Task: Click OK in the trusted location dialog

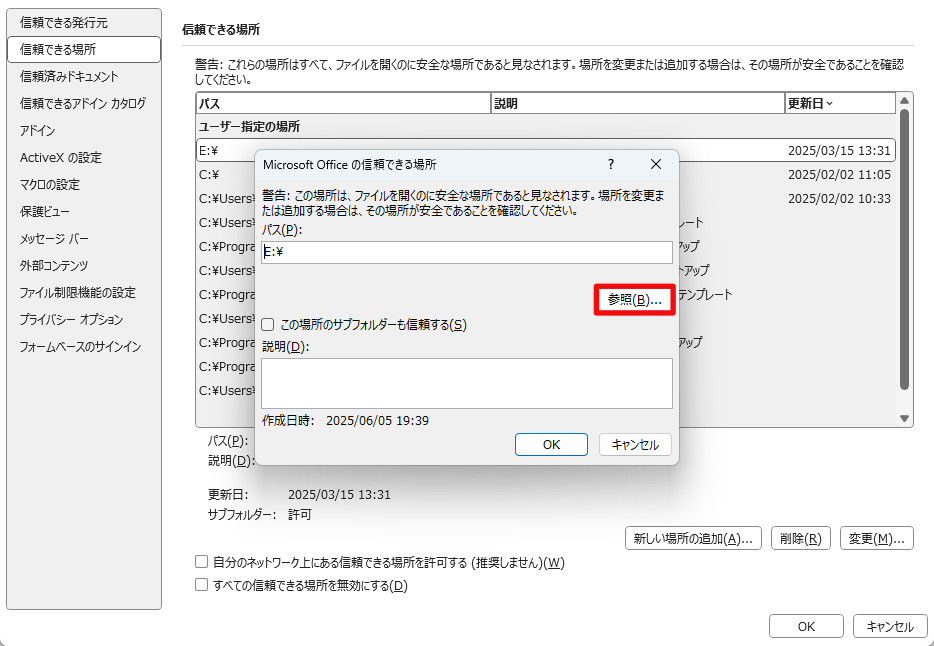Action: pos(552,445)
